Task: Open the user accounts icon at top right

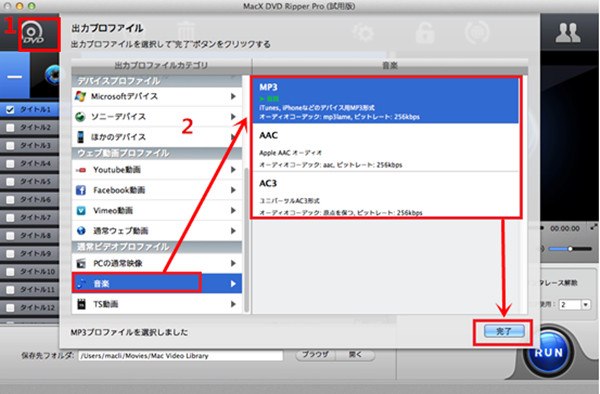Action: point(568,33)
